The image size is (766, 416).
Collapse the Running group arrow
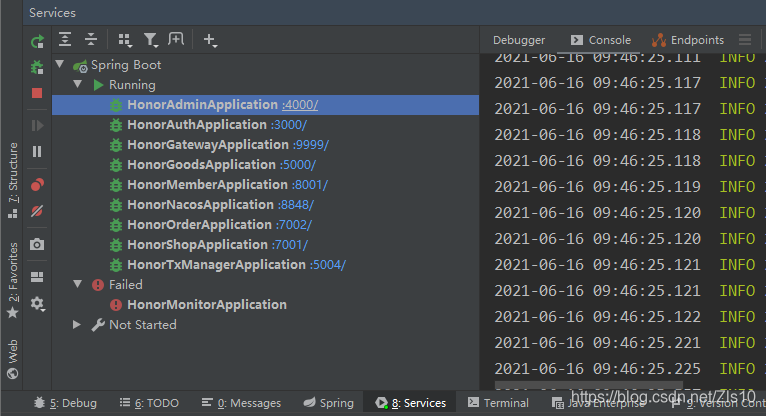pos(78,84)
